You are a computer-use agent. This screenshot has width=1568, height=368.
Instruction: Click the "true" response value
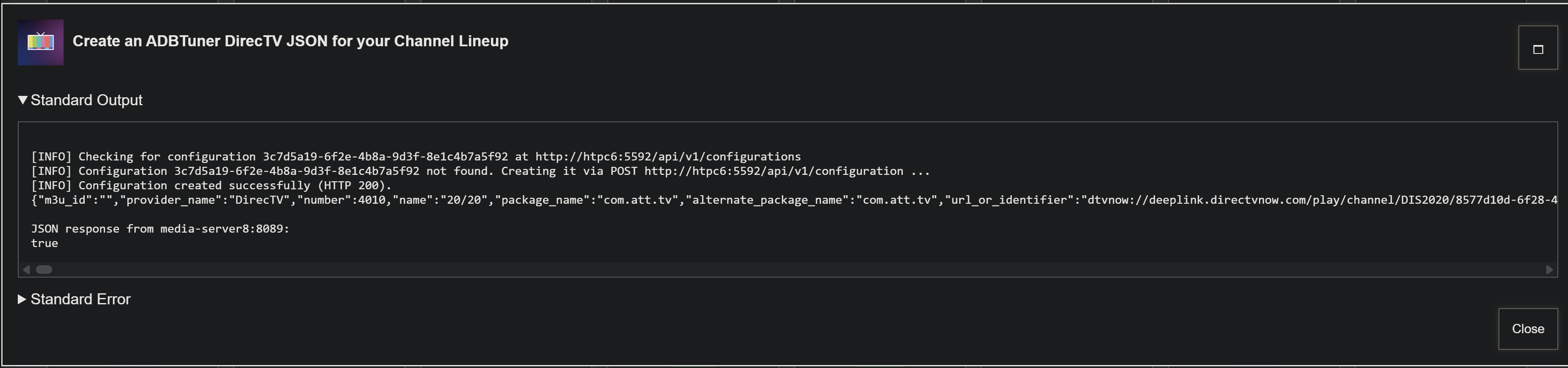point(45,243)
